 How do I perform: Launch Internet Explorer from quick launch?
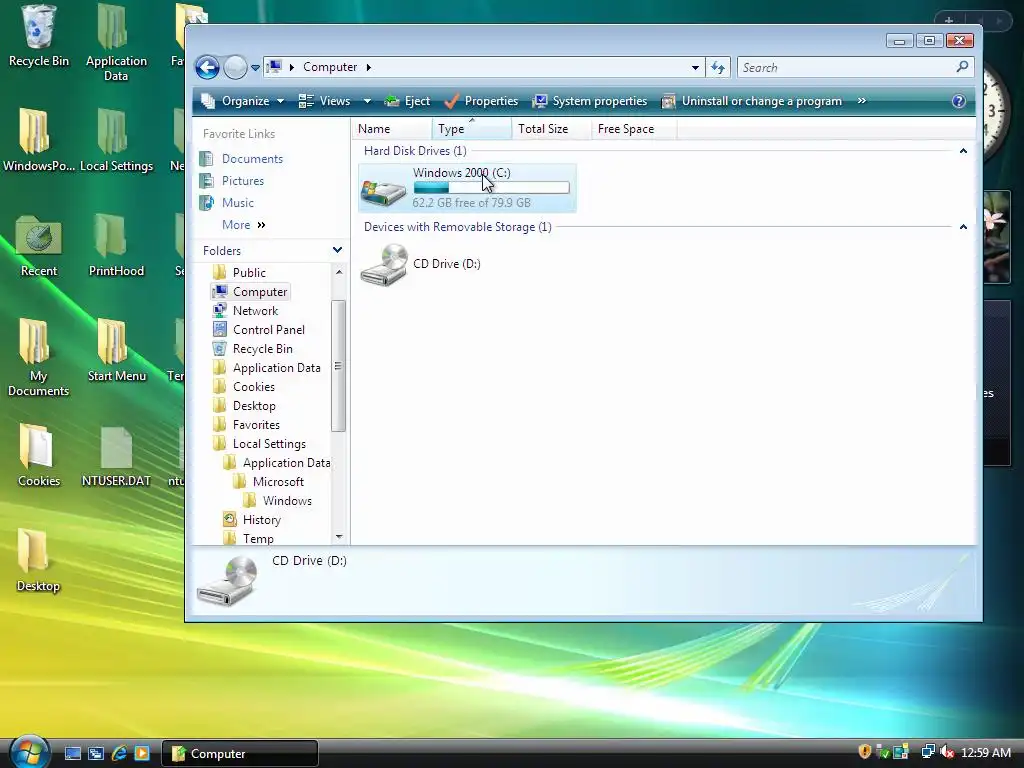pos(119,754)
